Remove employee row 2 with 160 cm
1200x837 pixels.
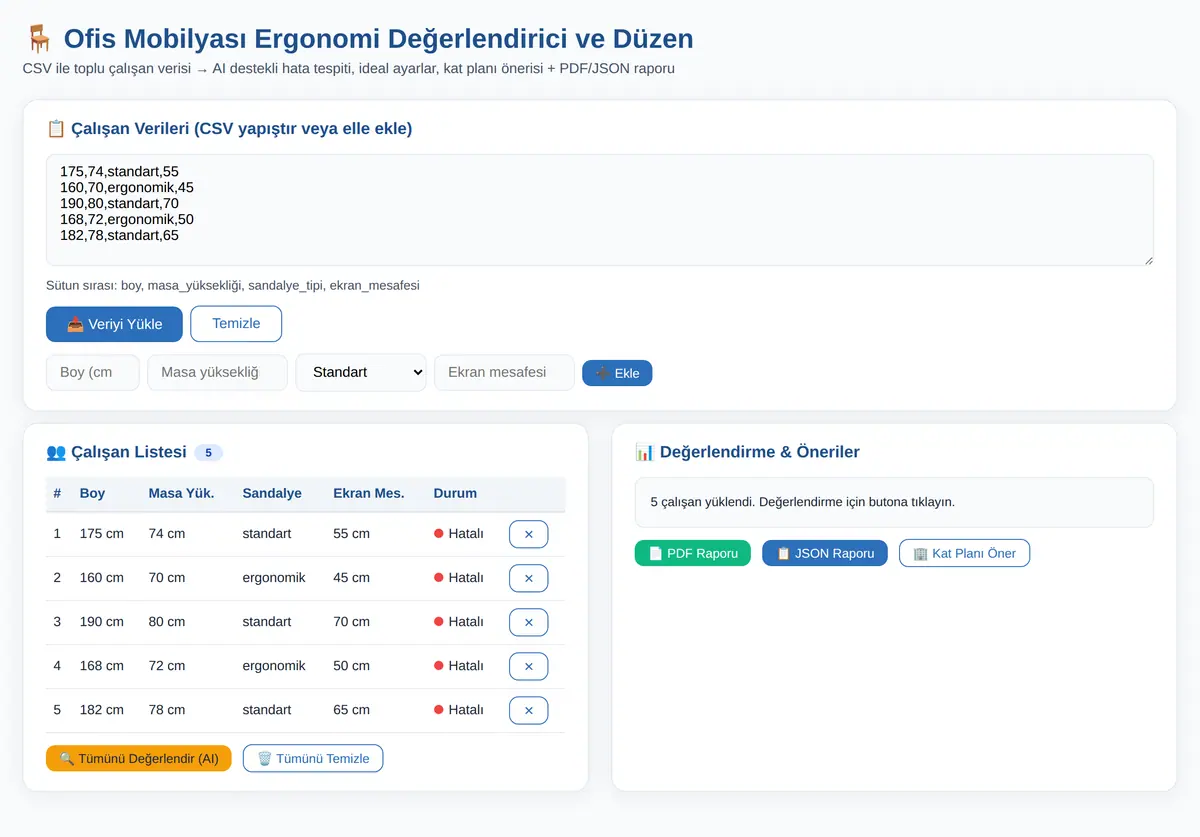tap(529, 578)
